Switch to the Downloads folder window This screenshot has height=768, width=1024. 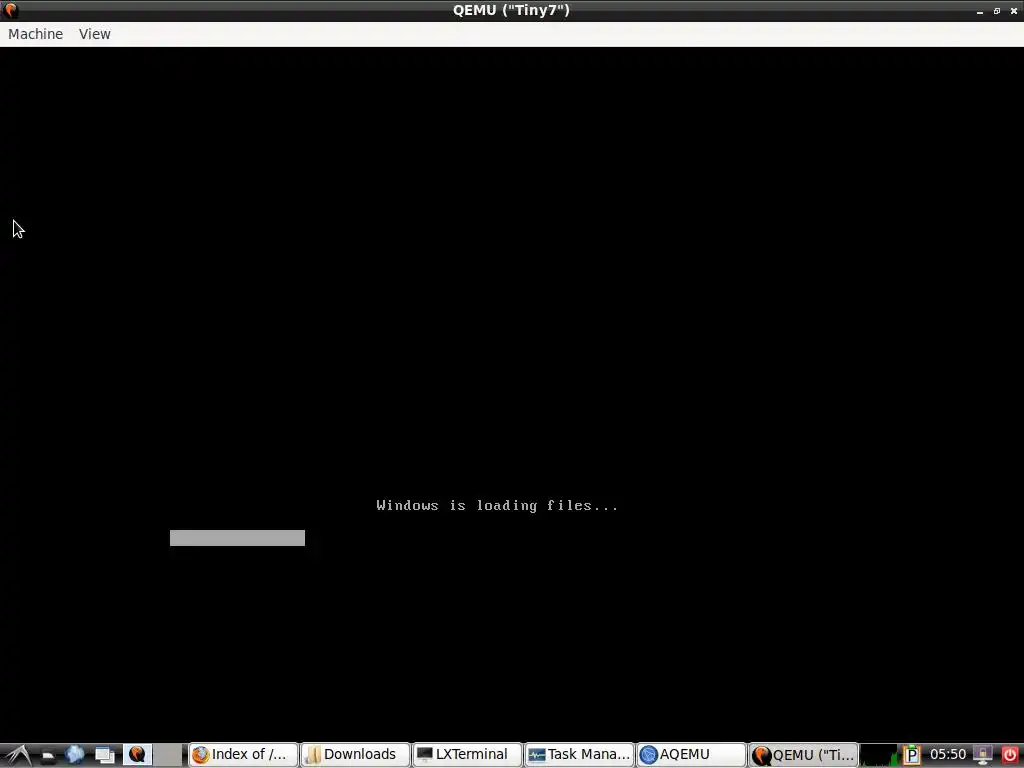tap(355, 754)
